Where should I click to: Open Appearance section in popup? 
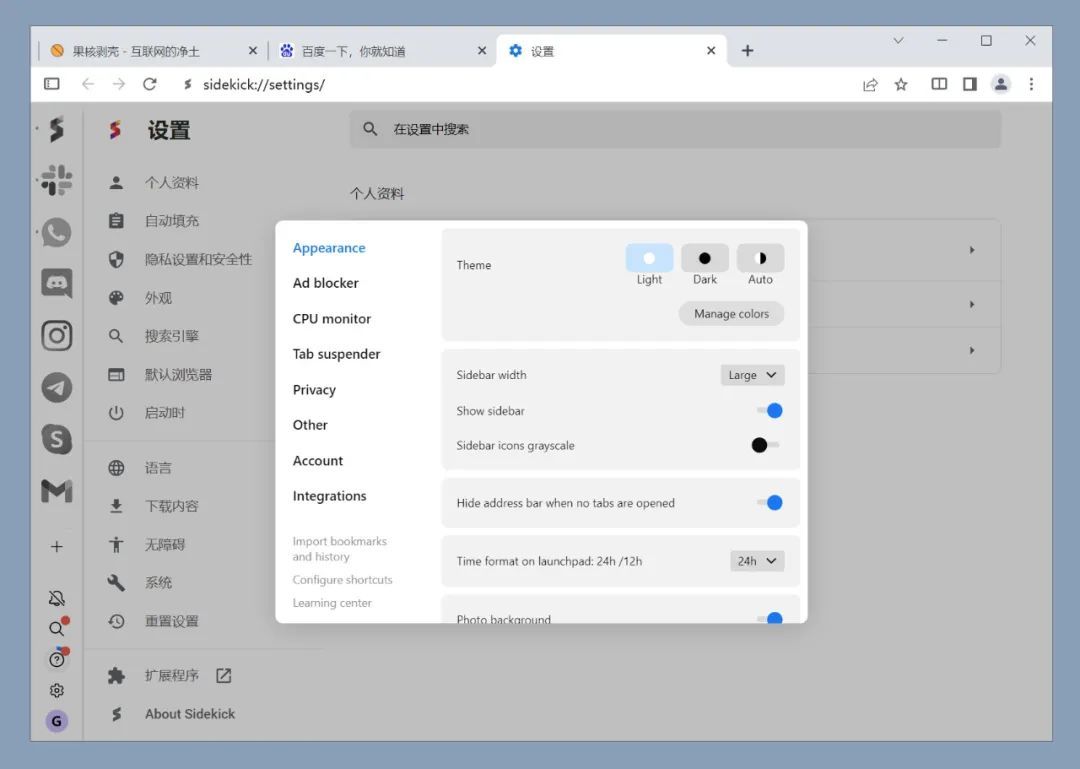[329, 247]
